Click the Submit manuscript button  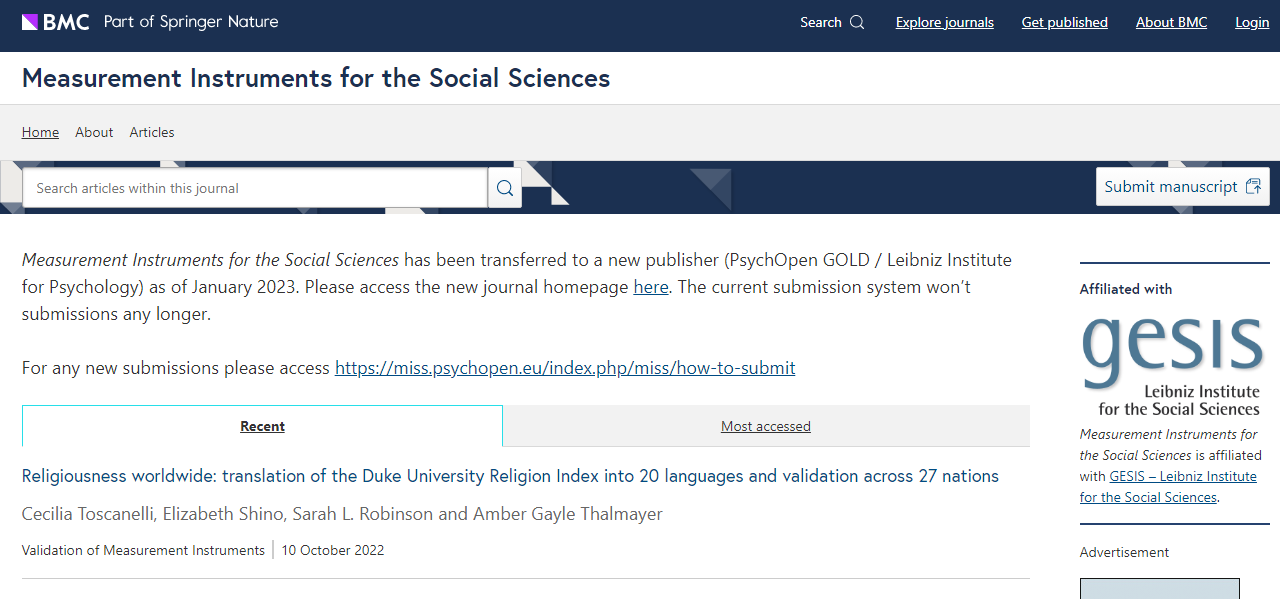click(x=1183, y=187)
